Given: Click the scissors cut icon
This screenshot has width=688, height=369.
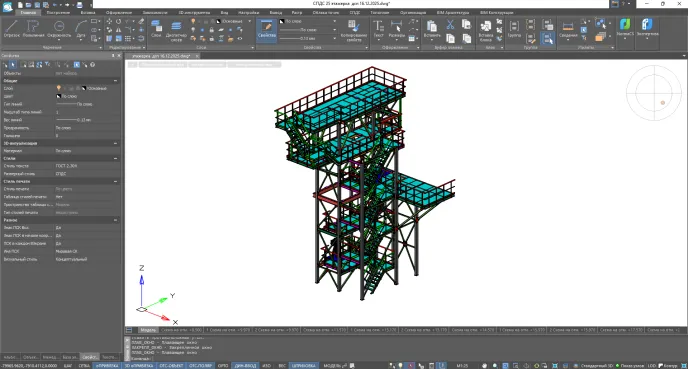Looking at the screenshot, I should 450,25.
